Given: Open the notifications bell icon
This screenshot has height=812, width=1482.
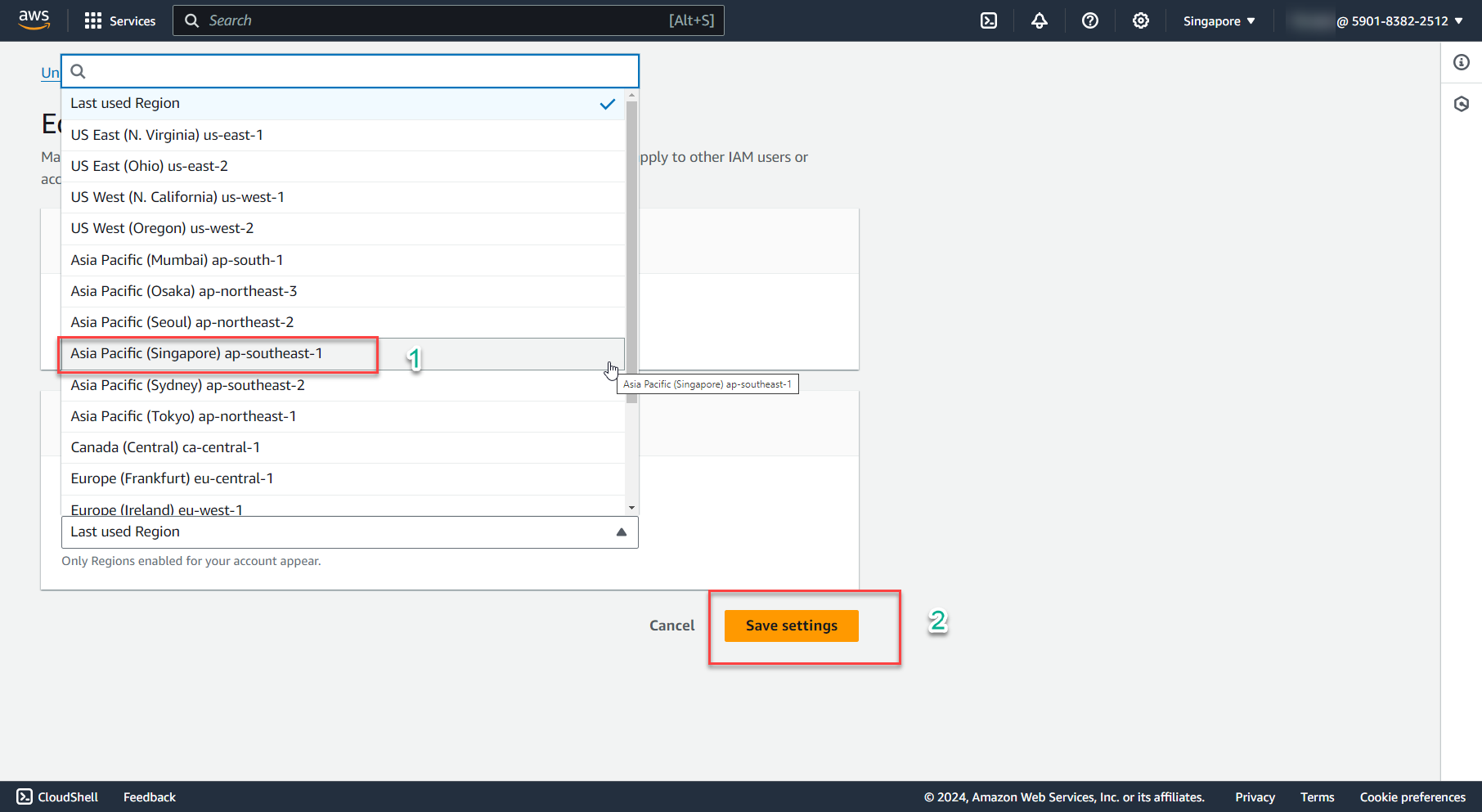Looking at the screenshot, I should click(x=1039, y=20).
